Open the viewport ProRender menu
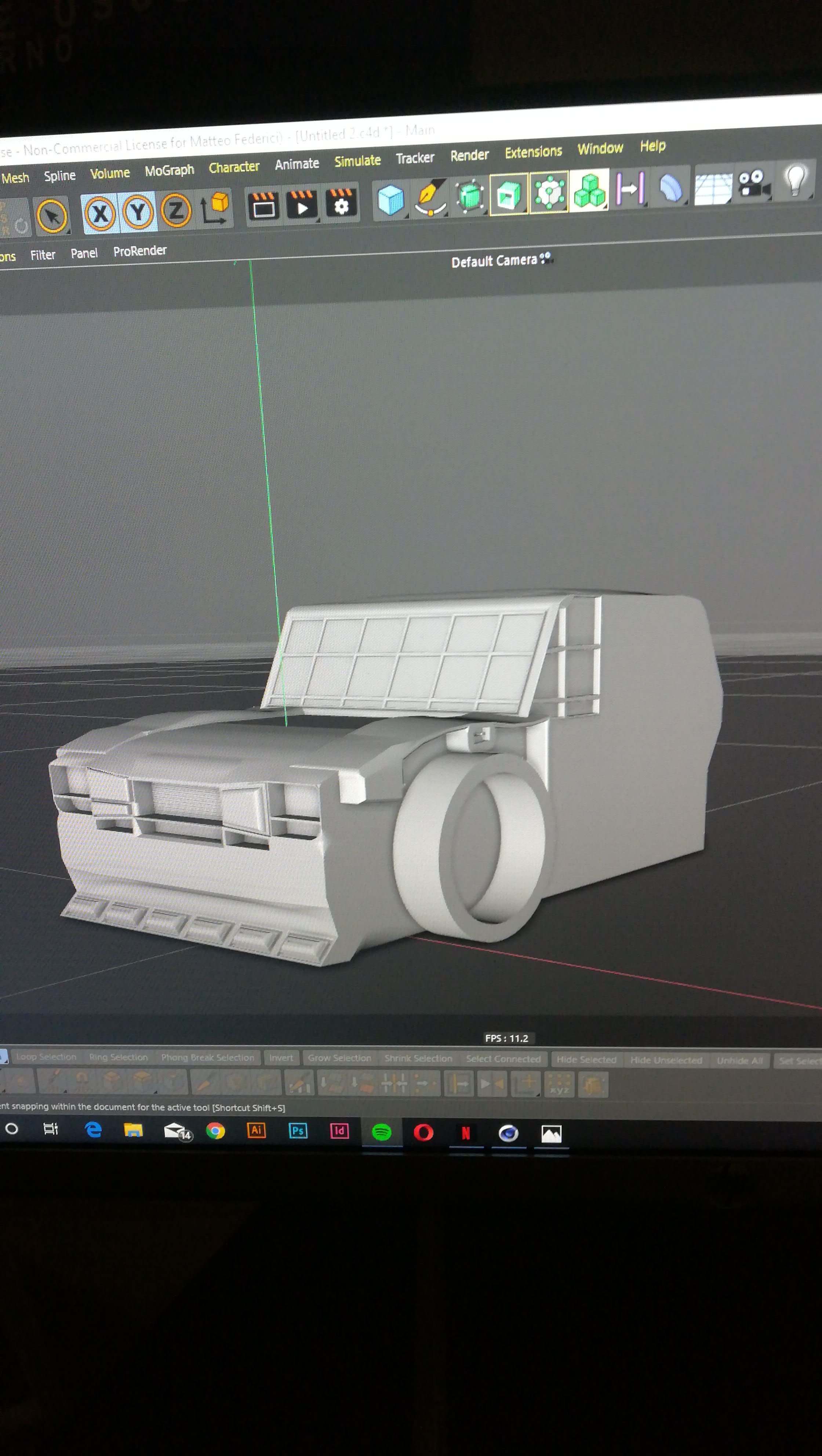822x1456 pixels. (140, 251)
